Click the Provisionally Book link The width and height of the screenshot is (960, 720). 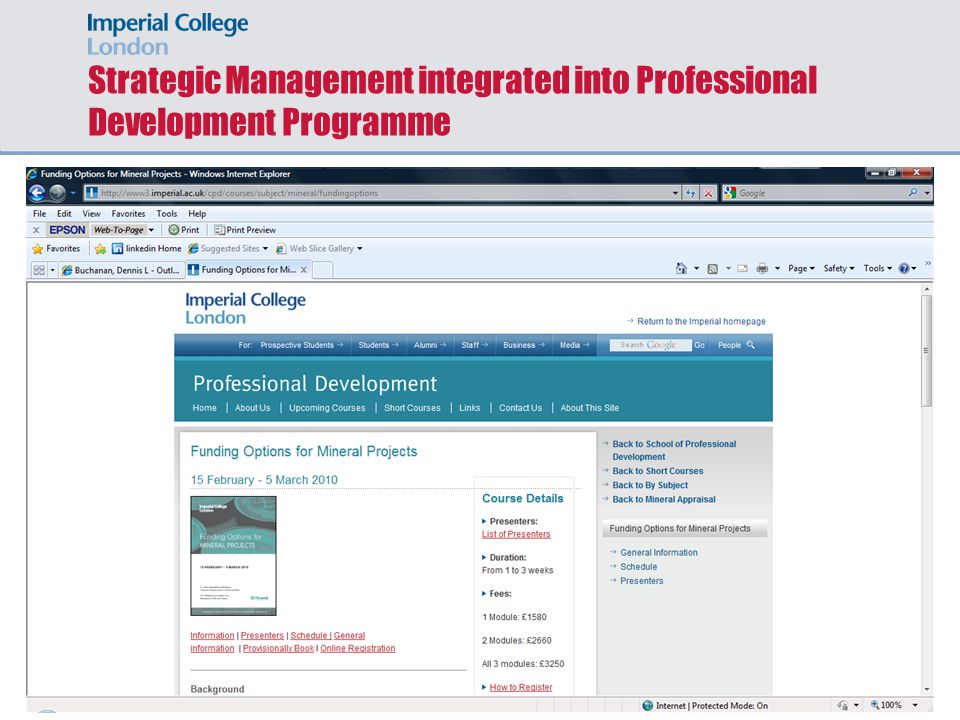(x=279, y=648)
